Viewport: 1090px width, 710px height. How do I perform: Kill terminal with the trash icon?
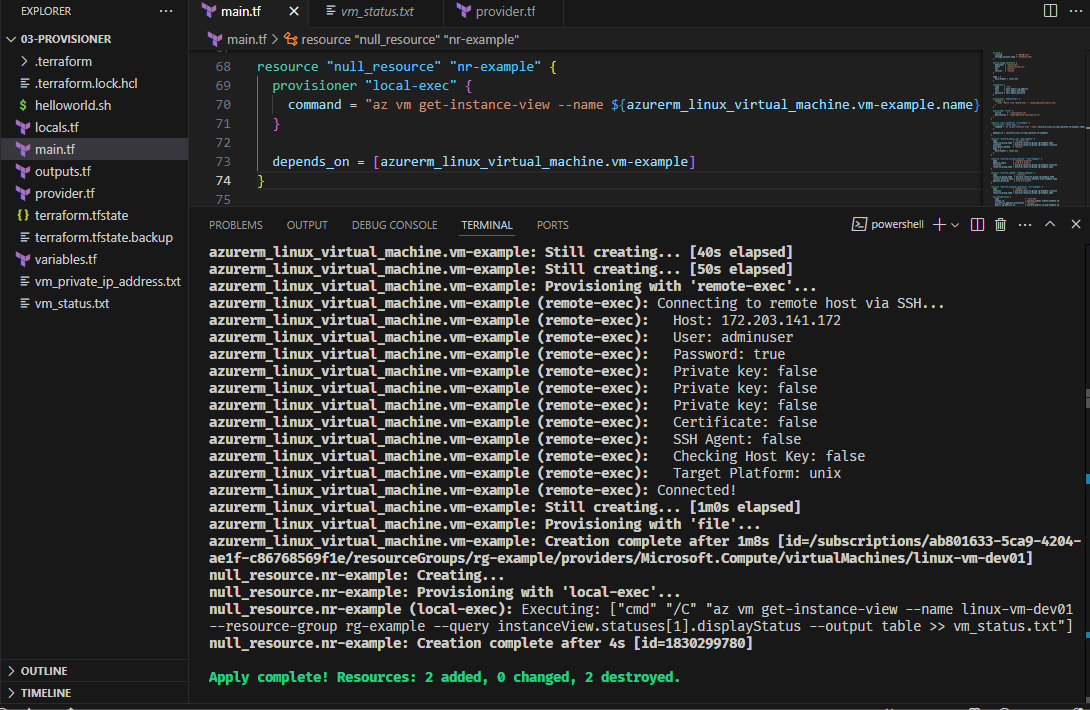tap(1000, 224)
